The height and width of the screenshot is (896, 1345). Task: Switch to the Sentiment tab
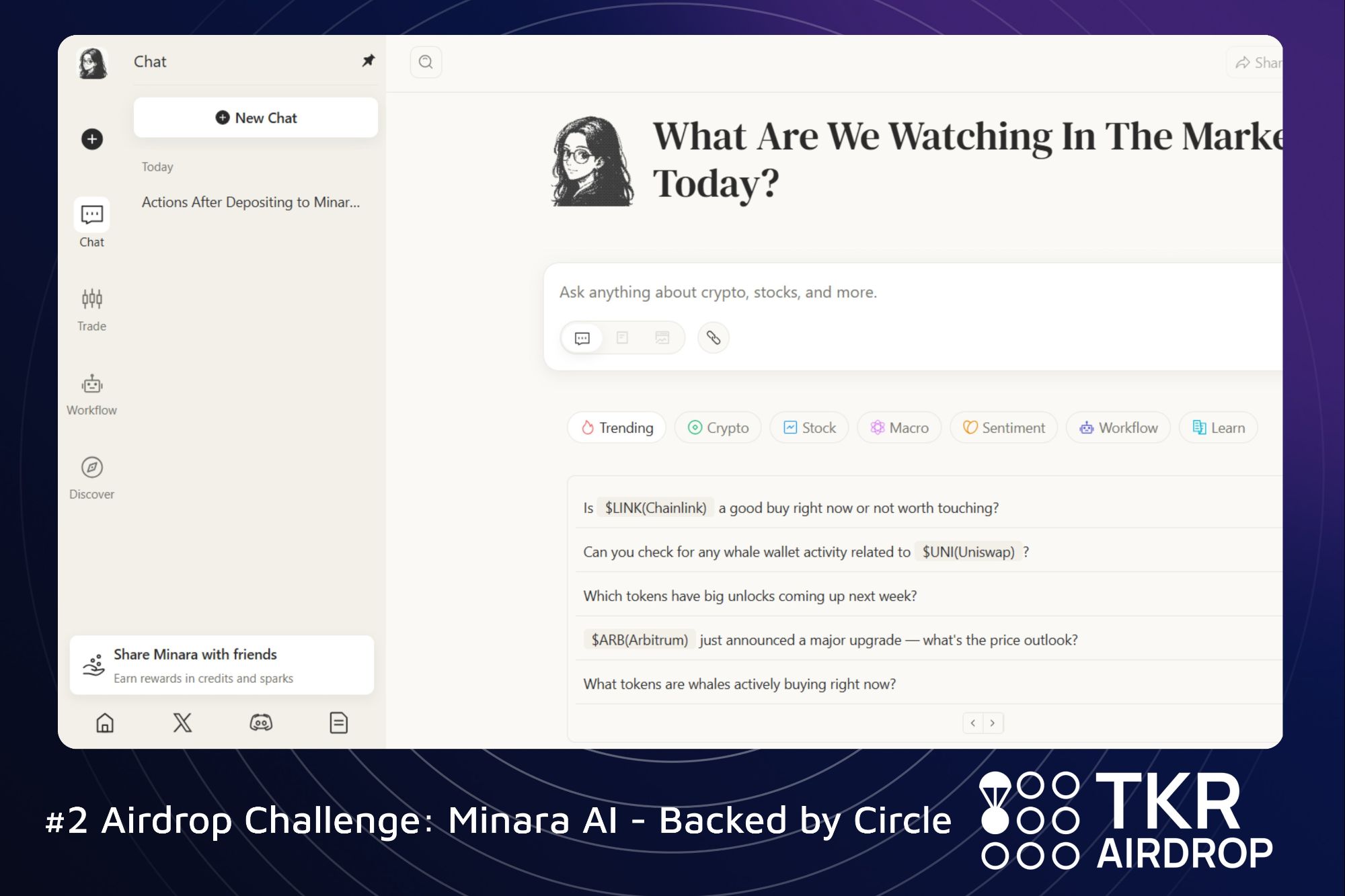(1003, 427)
